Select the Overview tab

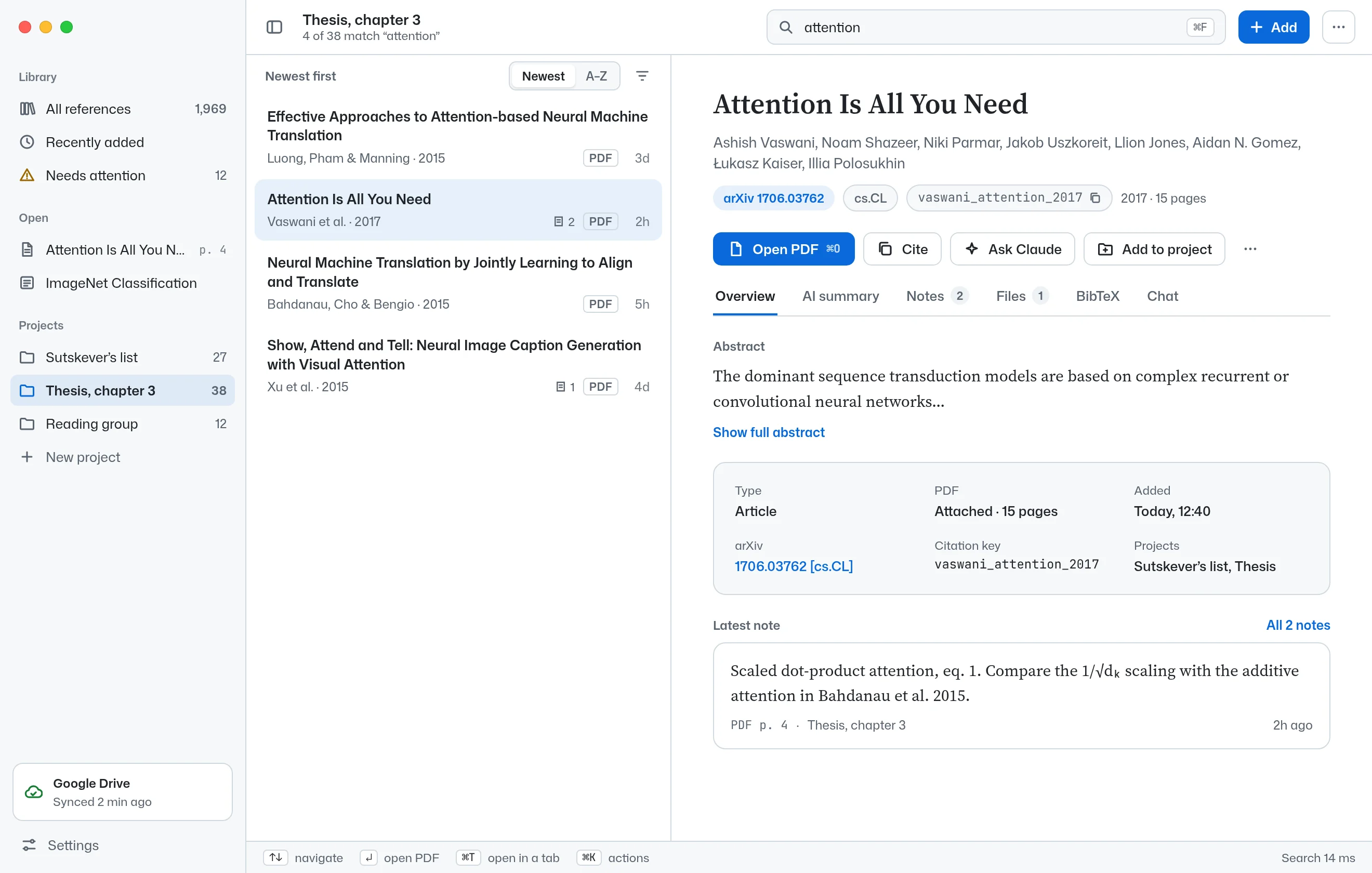point(745,296)
